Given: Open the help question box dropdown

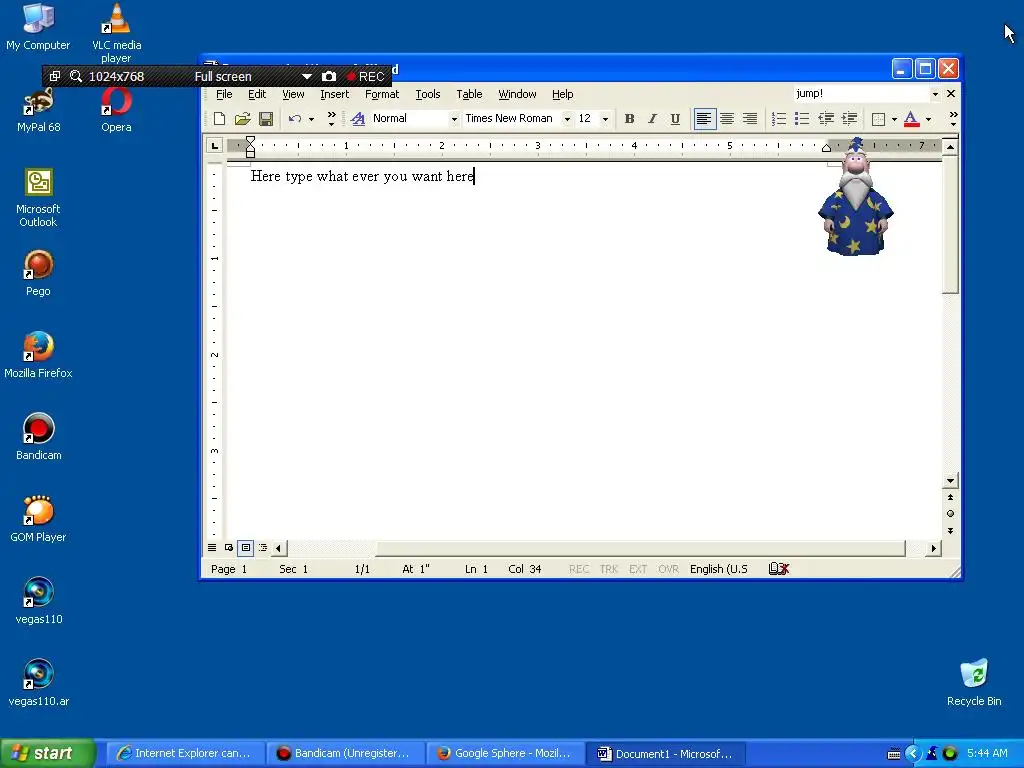Looking at the screenshot, I should pos(935,94).
